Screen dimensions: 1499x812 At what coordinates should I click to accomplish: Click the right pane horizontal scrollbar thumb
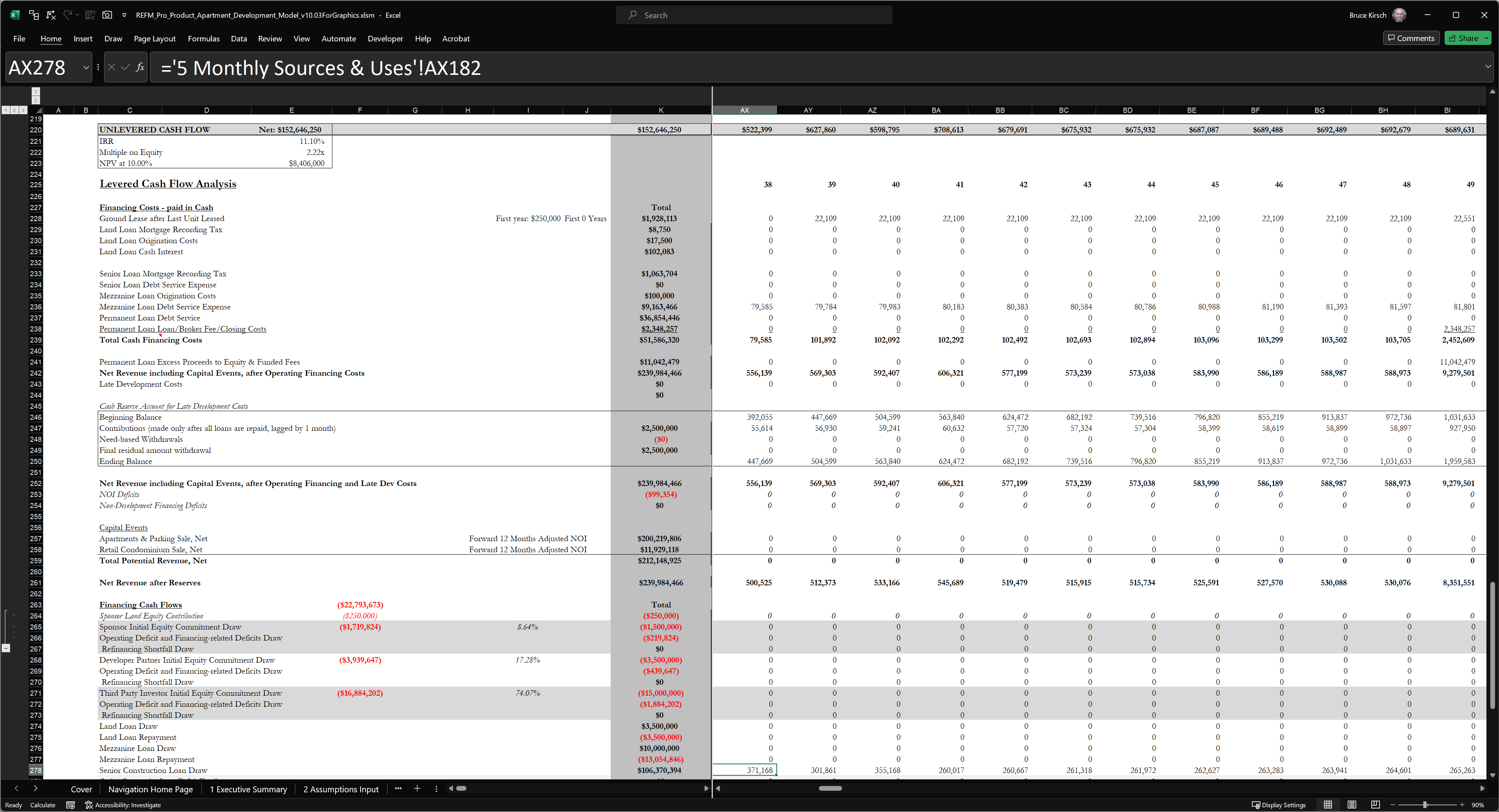(x=830, y=789)
